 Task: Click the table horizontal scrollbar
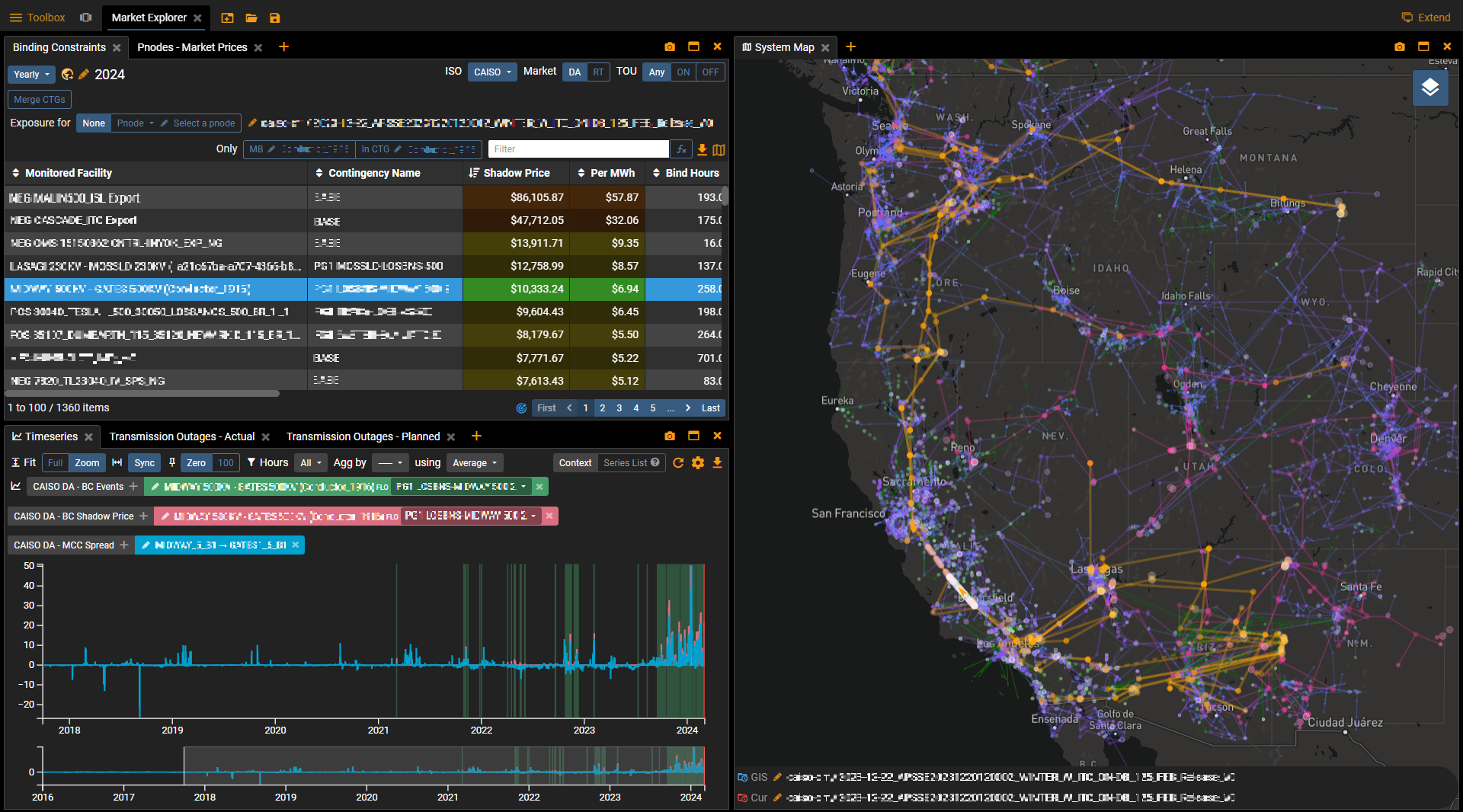coord(142,394)
